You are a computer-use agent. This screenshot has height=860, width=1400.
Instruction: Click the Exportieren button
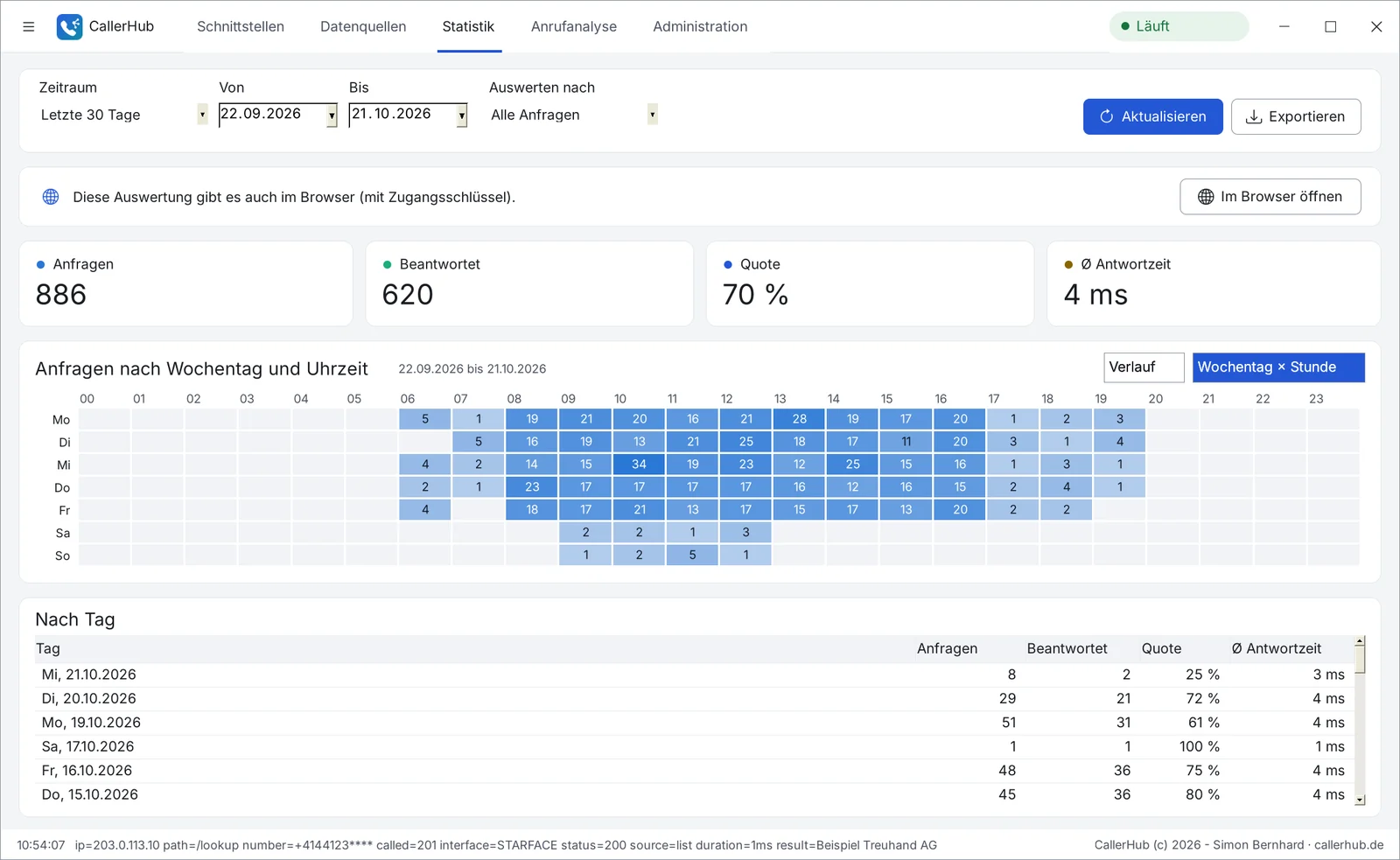click(x=1296, y=116)
